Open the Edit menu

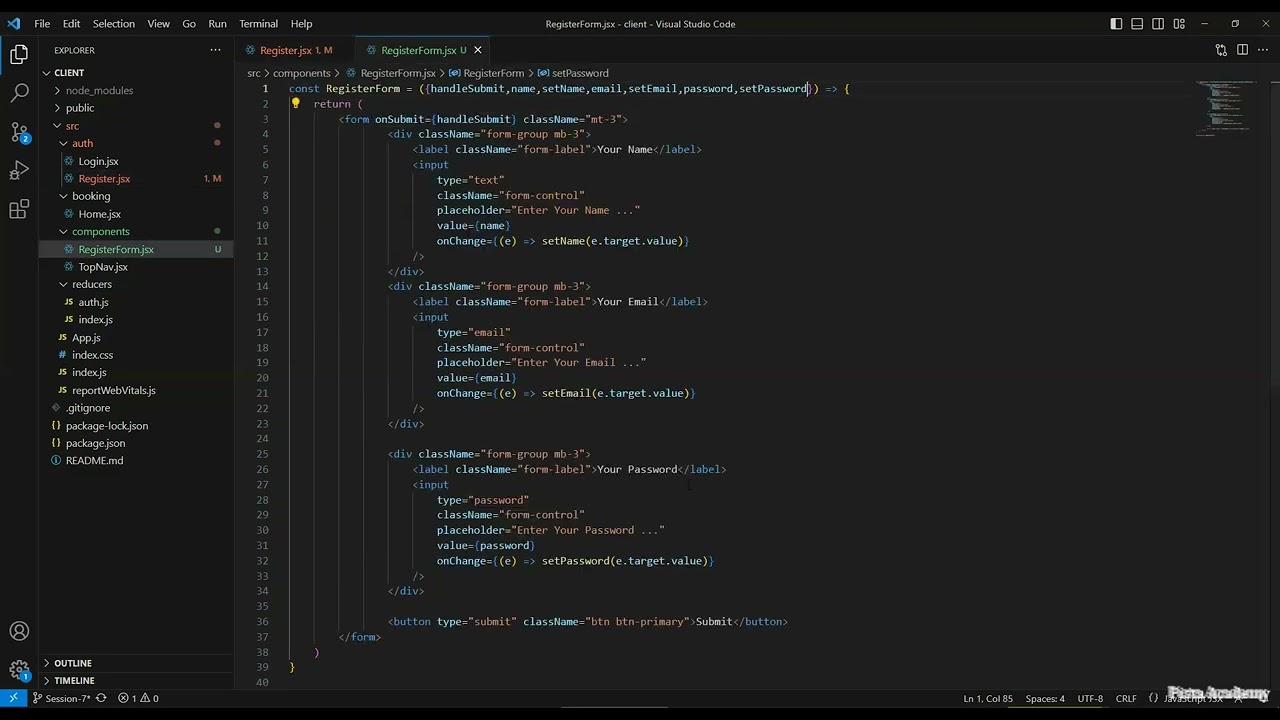pyautogui.click(x=72, y=24)
